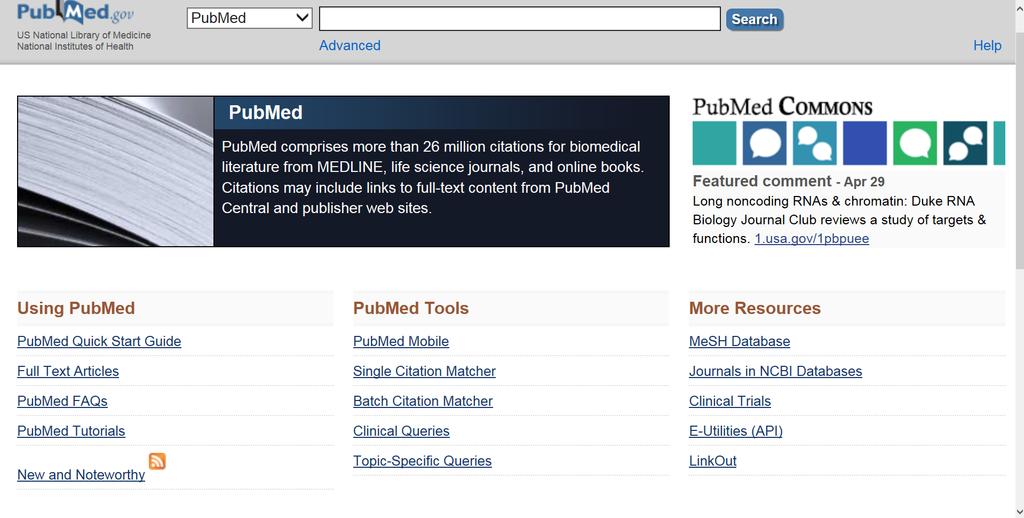This screenshot has width=1024, height=518.
Task: Click the PubMed.gov logo
Action: tap(76, 12)
